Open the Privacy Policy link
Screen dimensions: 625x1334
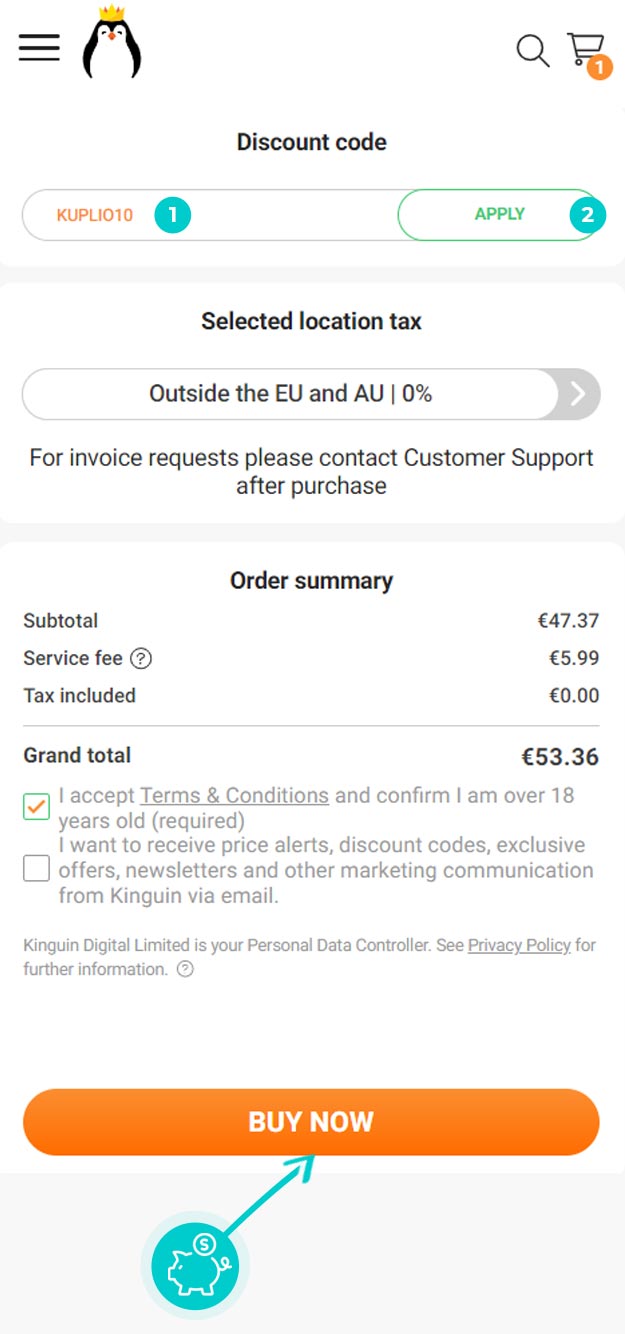(519, 945)
